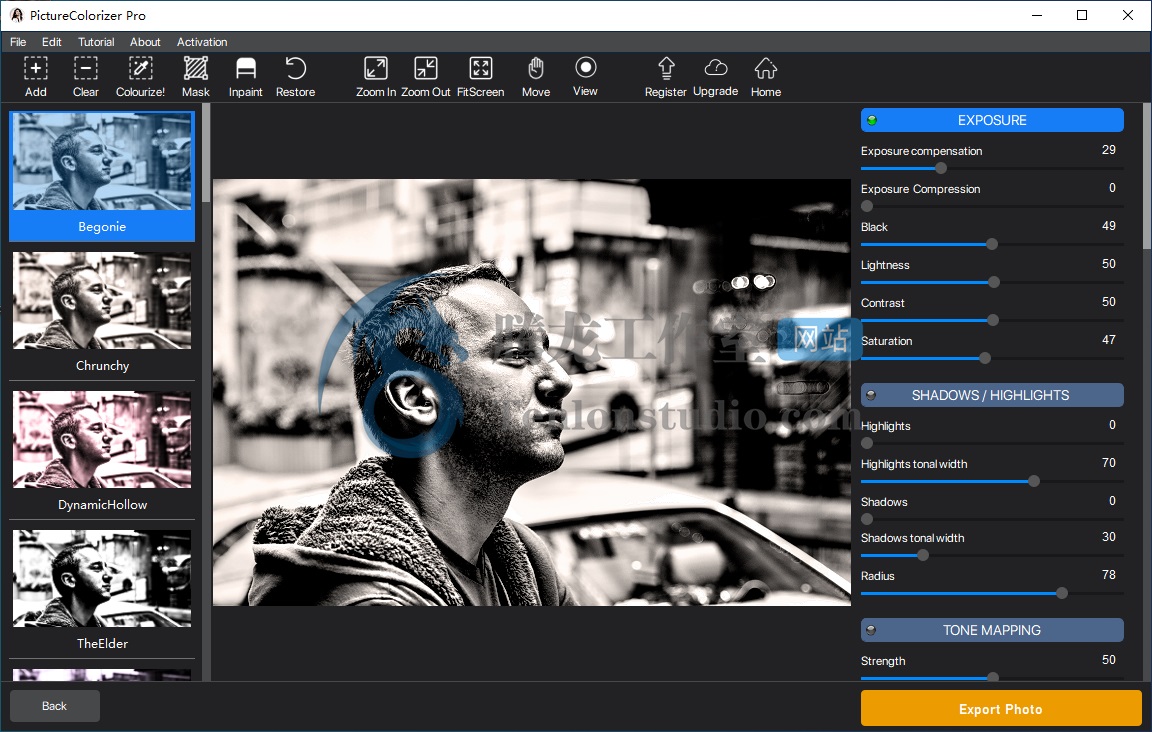The height and width of the screenshot is (732, 1152).
Task: Open the Activation menu
Action: (202, 42)
